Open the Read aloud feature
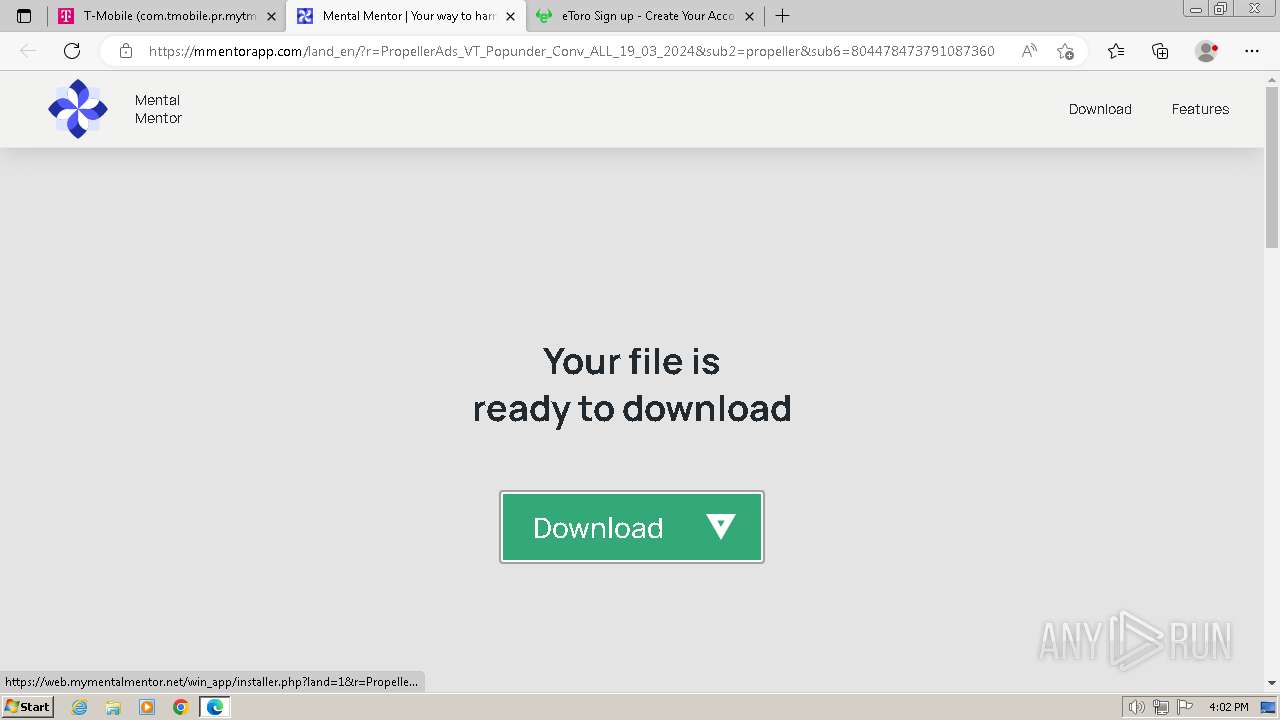The width and height of the screenshot is (1280, 720). tap(1029, 51)
